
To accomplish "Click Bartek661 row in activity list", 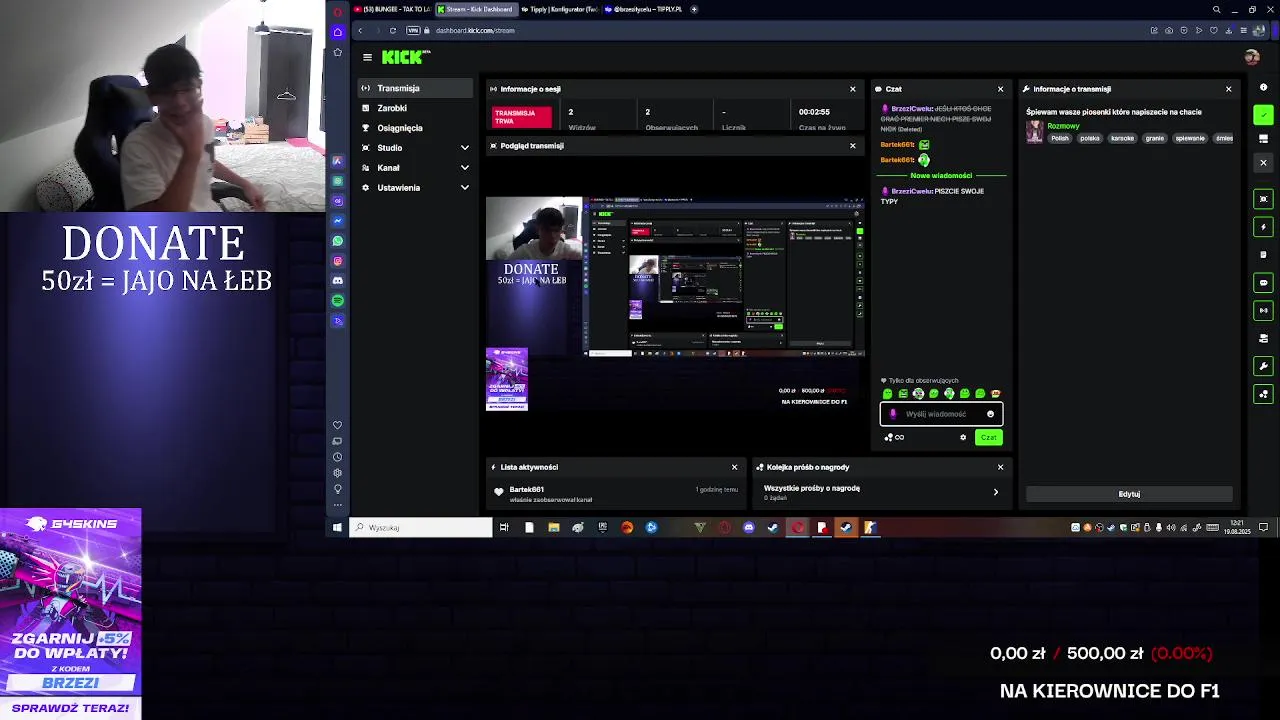I will click(x=618, y=493).
